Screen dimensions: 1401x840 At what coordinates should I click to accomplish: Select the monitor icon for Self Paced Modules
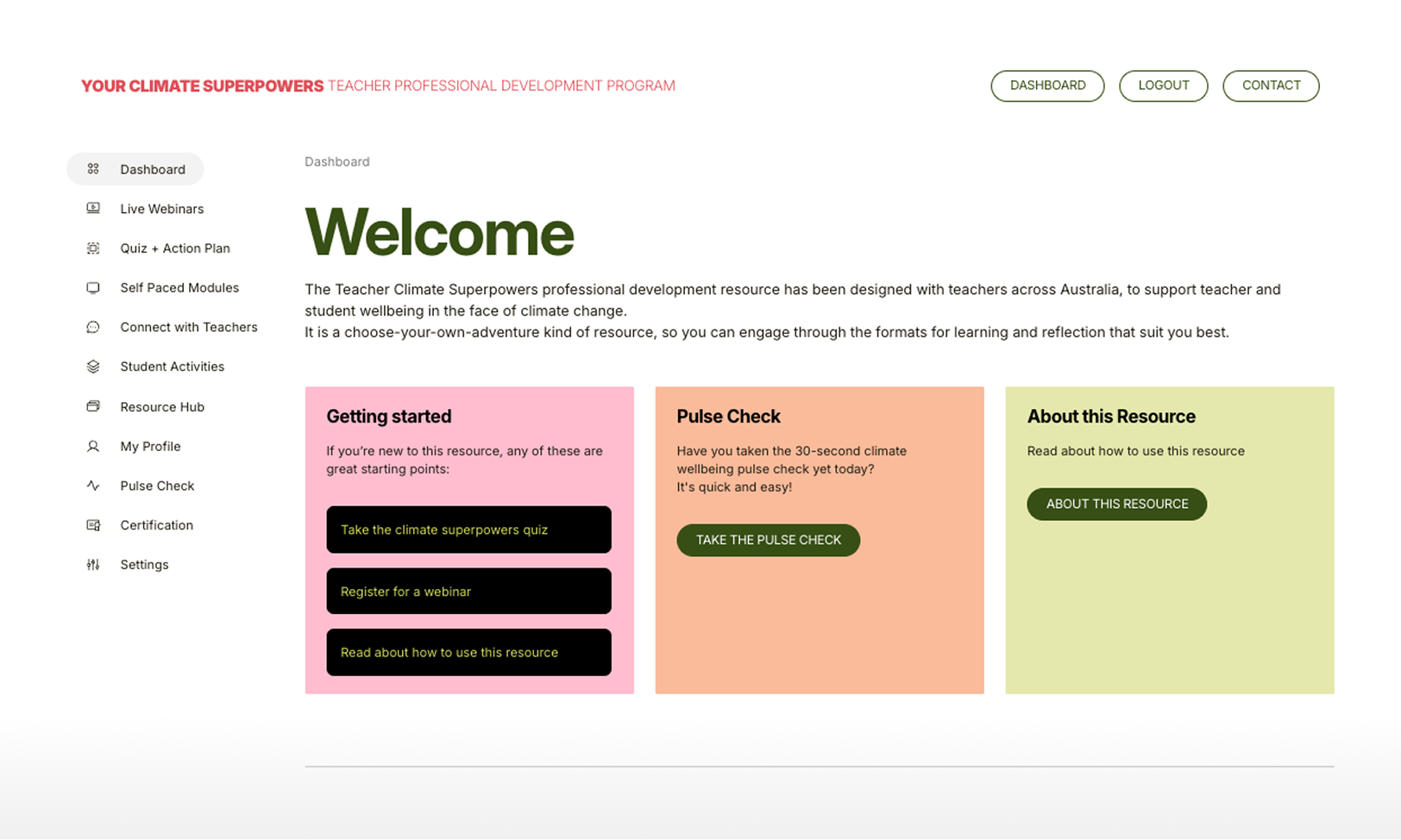[92, 287]
